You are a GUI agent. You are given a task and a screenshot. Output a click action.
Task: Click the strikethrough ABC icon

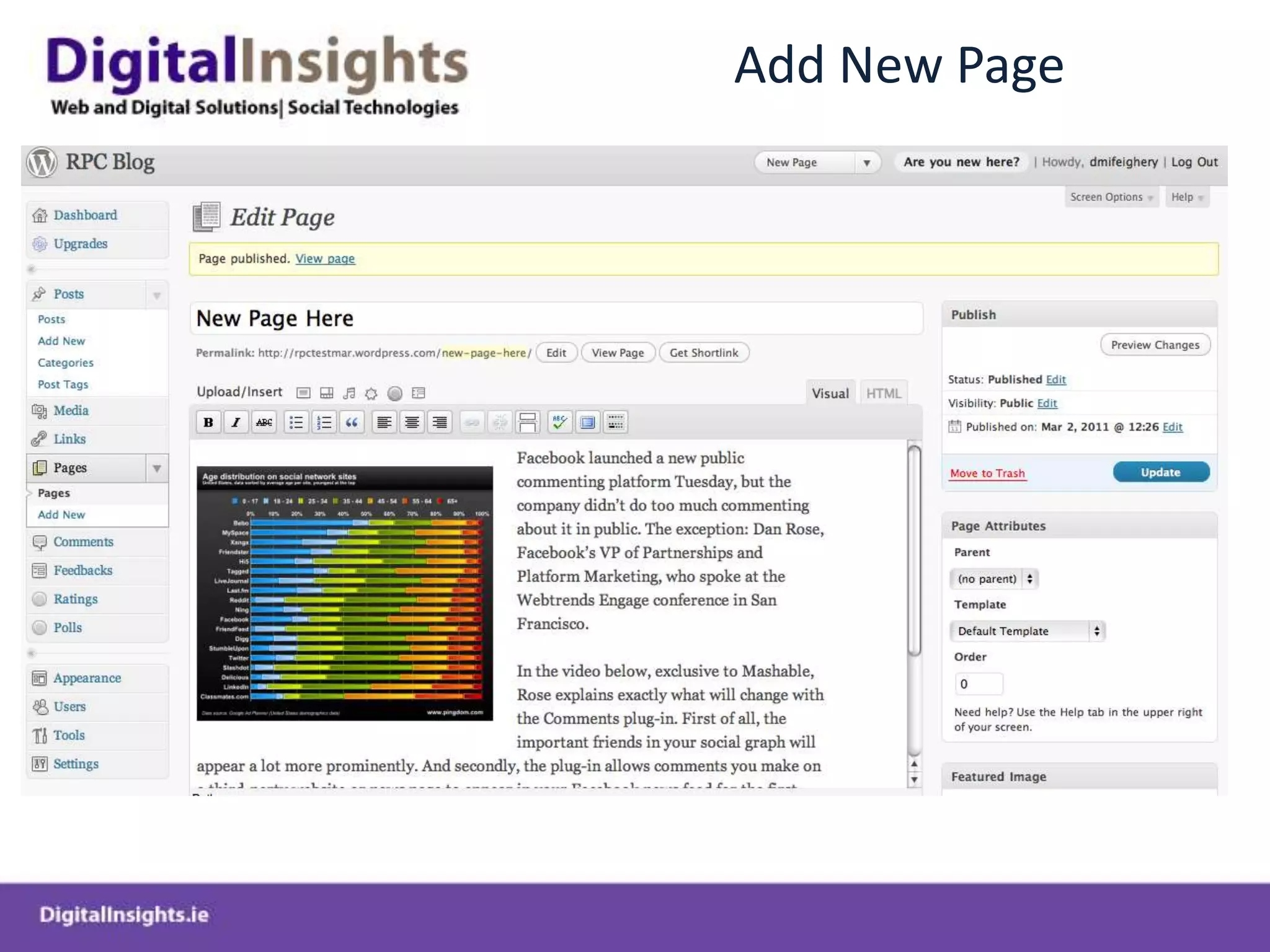264,423
